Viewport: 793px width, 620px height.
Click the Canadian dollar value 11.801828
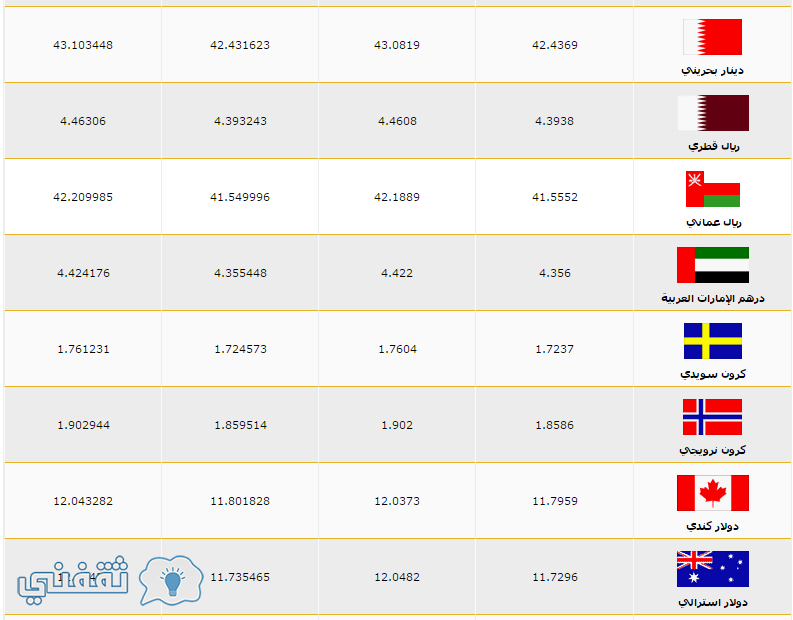point(240,501)
